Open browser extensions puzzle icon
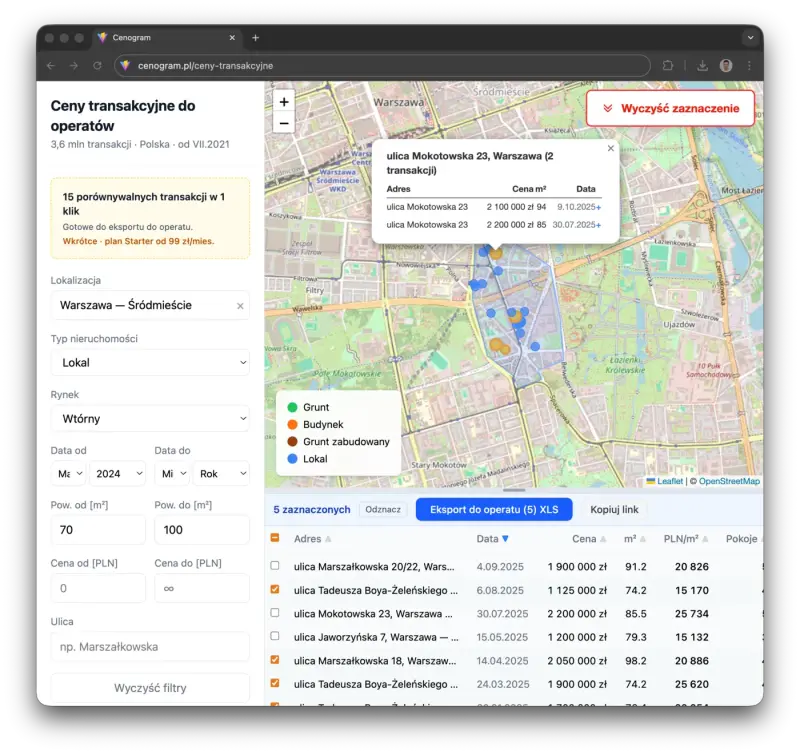The image size is (800, 754). 668,65
